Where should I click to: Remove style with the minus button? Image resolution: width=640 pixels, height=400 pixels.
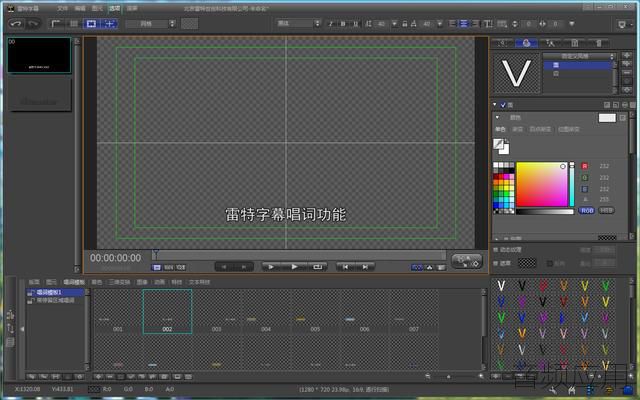click(627, 73)
